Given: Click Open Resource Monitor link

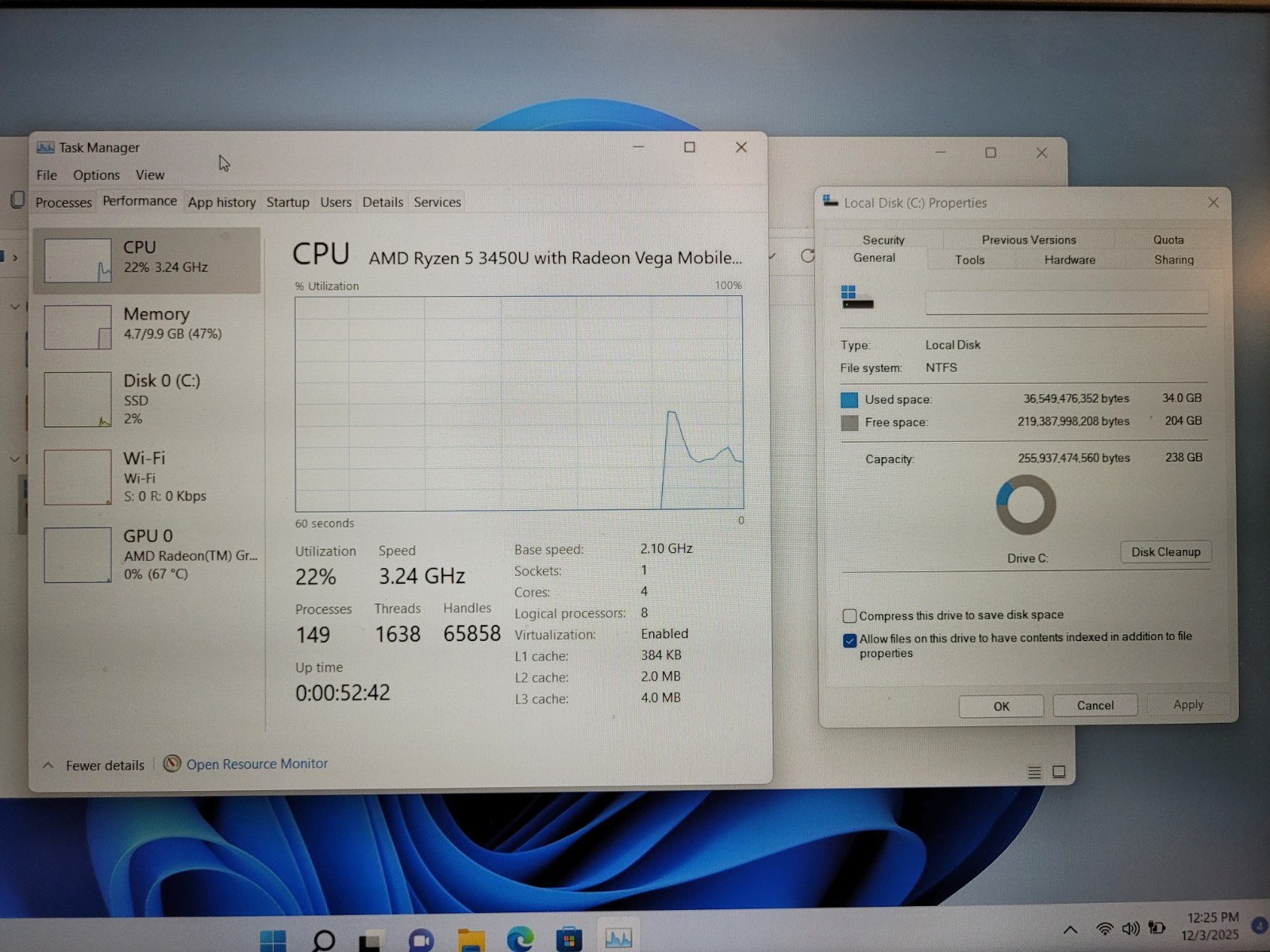Looking at the screenshot, I should point(257,764).
